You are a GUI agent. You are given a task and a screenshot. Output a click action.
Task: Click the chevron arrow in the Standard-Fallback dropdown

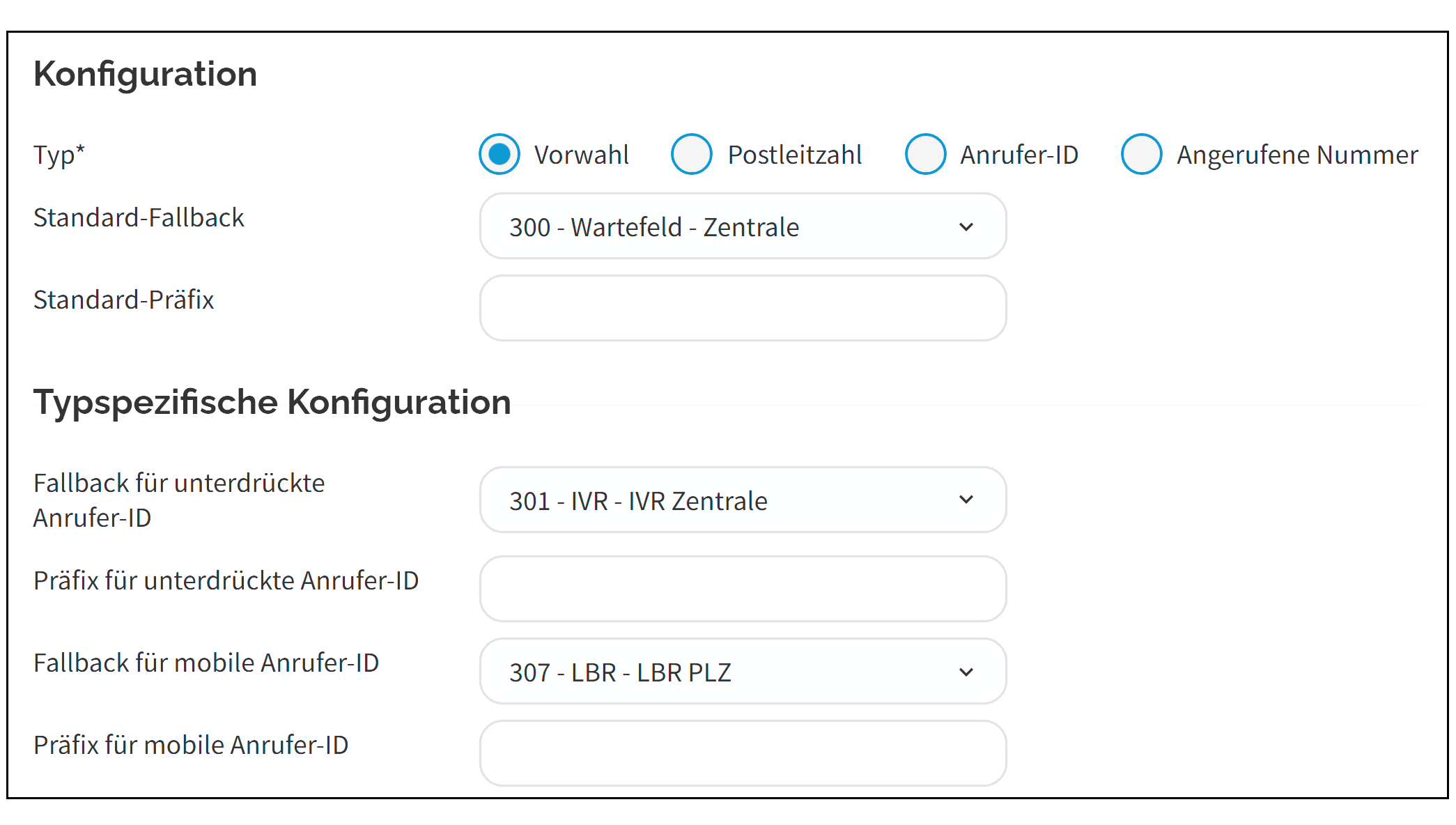966,227
